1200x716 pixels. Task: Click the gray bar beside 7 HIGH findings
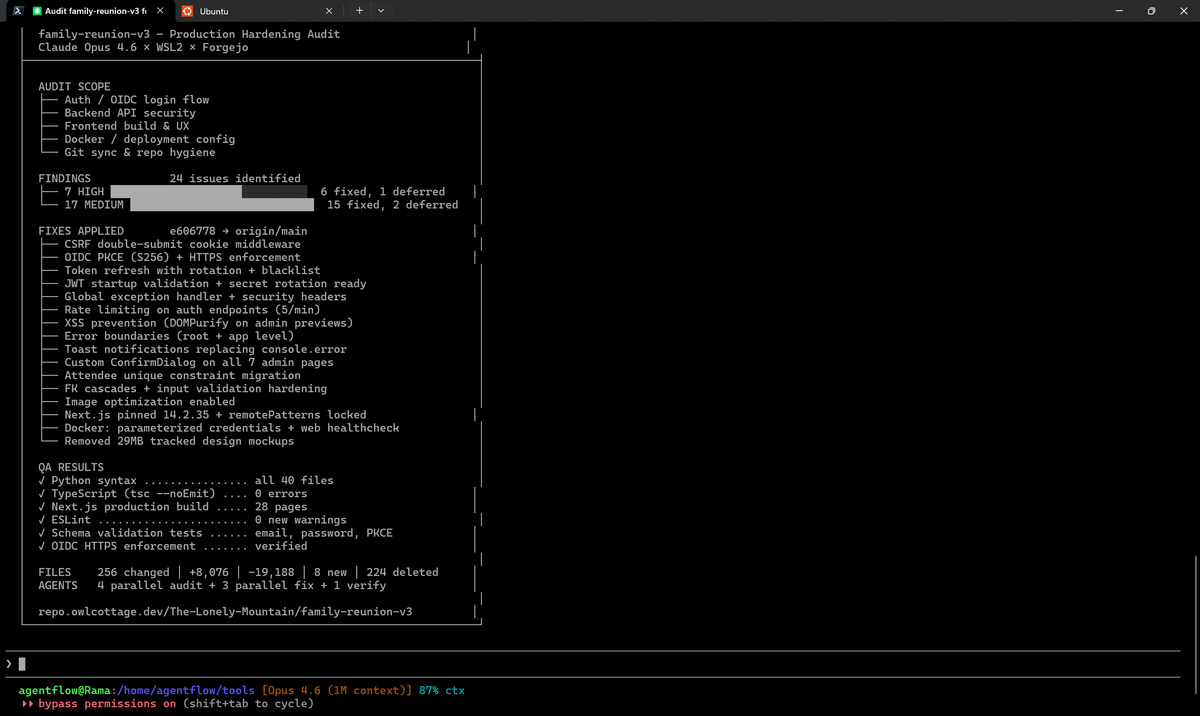(x=208, y=191)
